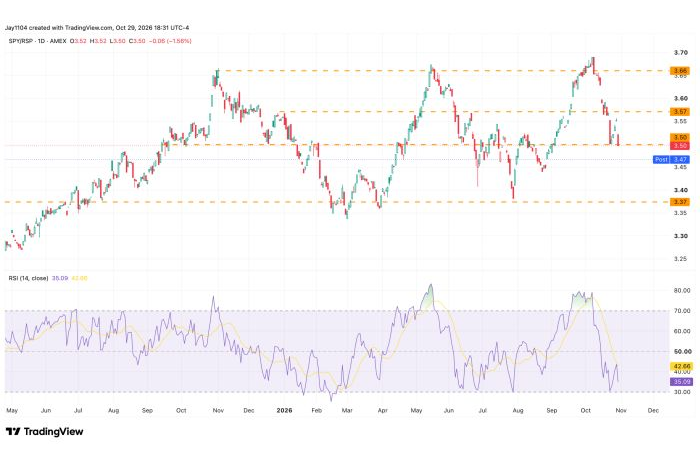This screenshot has height=467, width=700.
Task: Click the purple 35.09 value in RSI legend
Action: 60,278
